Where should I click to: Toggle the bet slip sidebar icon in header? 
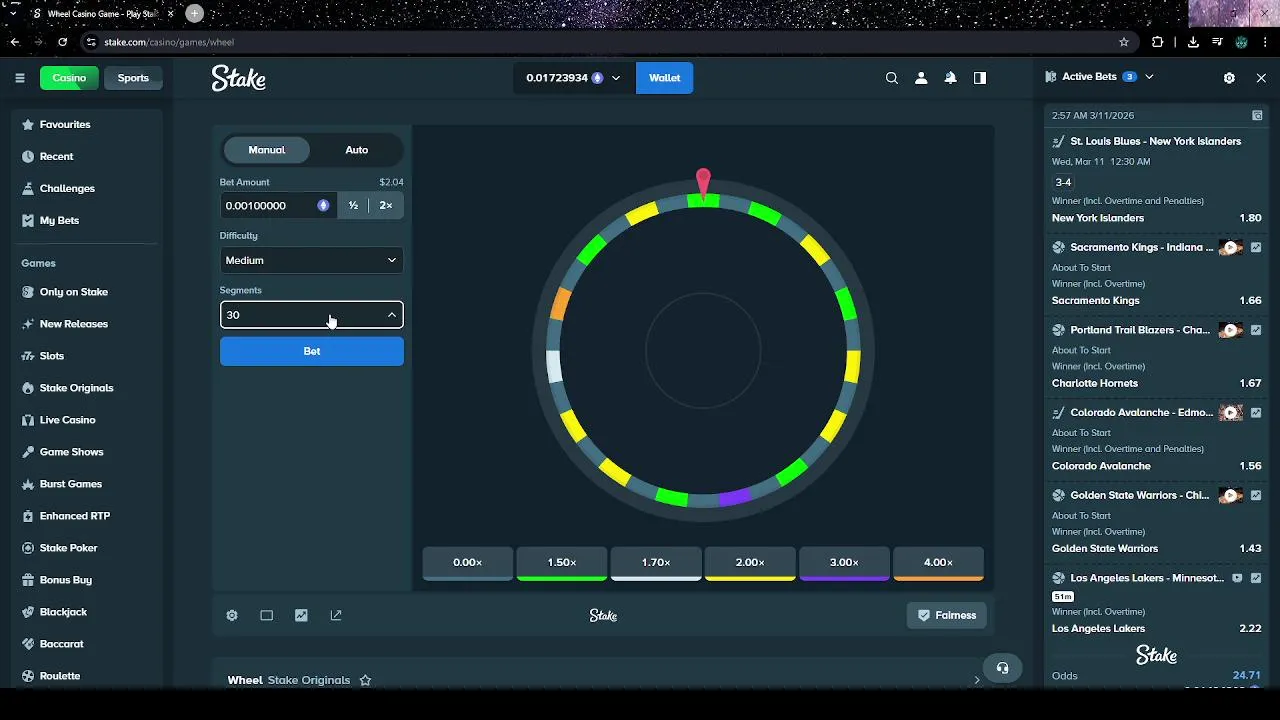tap(980, 78)
